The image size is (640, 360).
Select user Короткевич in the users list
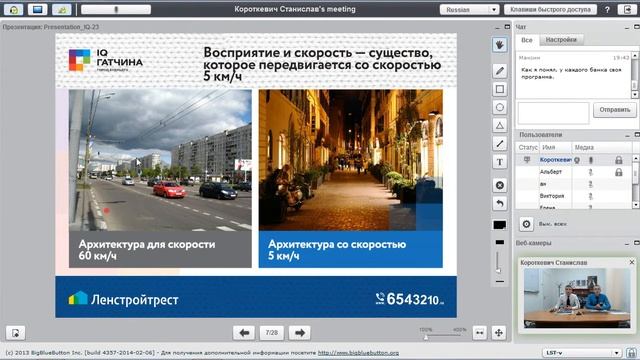(x=555, y=160)
